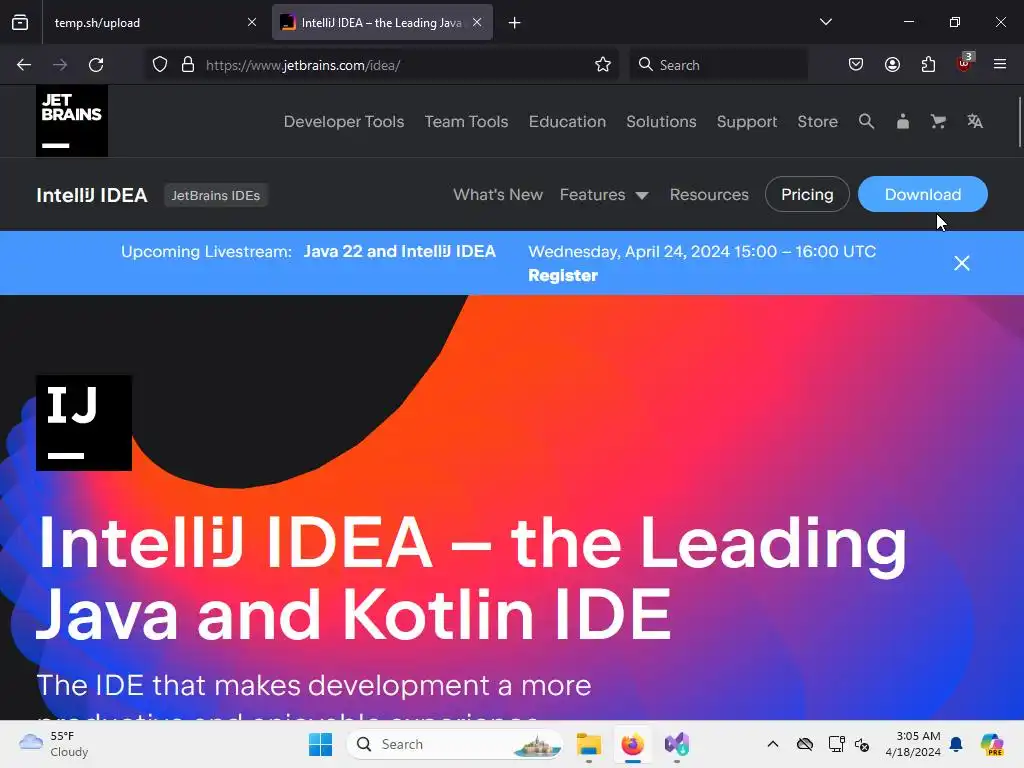The image size is (1024, 768).
Task: Click the IJ product logo
Action: point(84,423)
